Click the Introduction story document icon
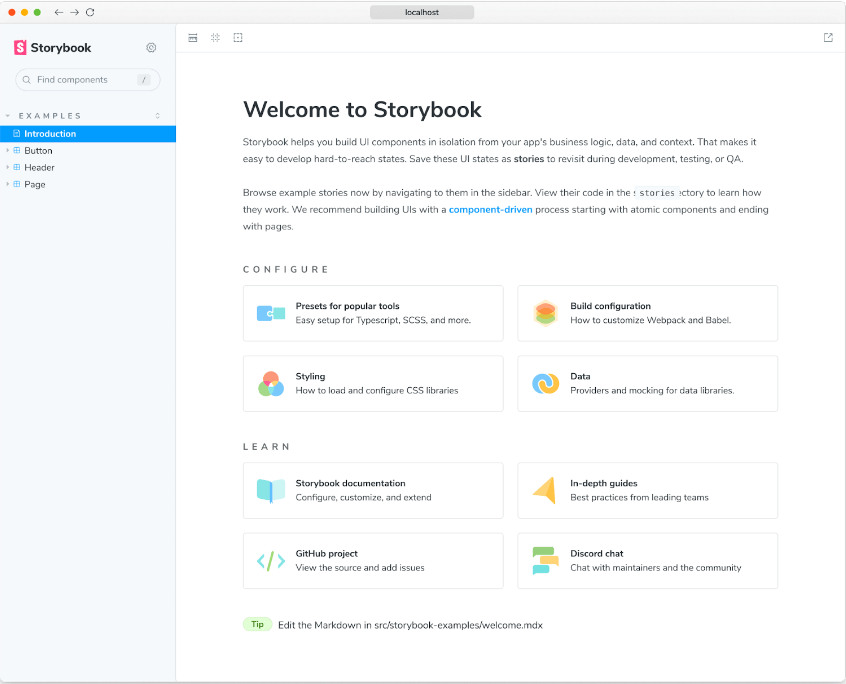The width and height of the screenshot is (846, 684). [x=15, y=133]
